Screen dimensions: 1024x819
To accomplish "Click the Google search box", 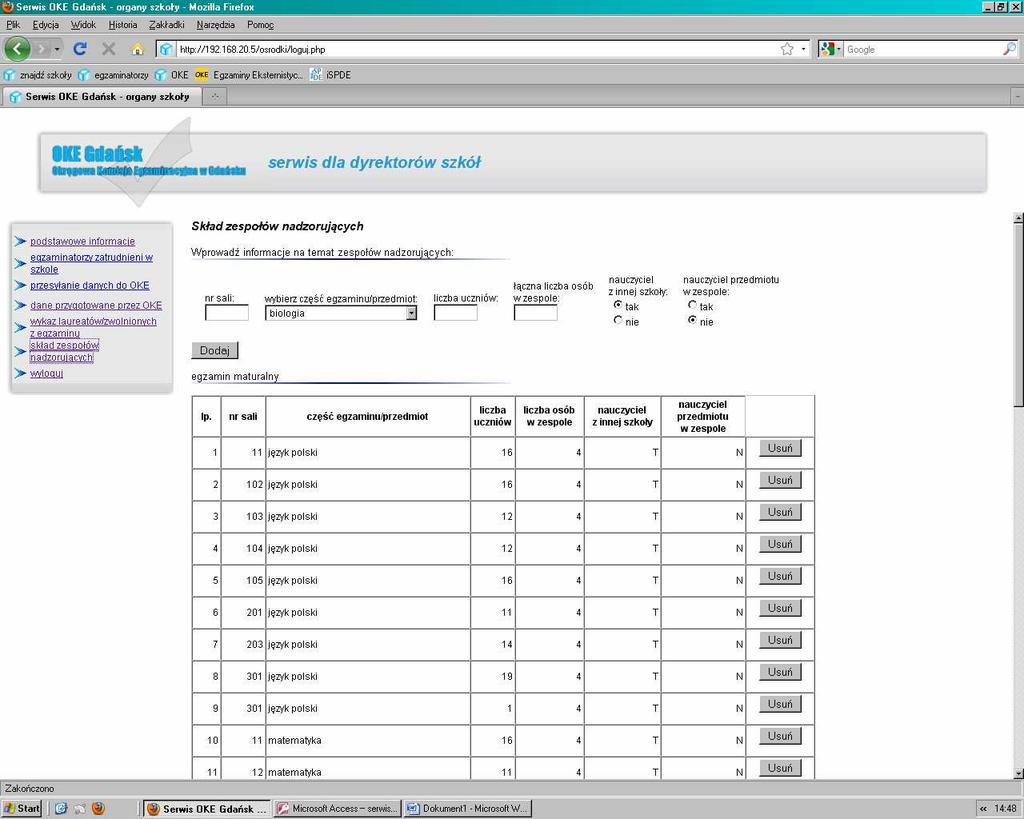I will pyautogui.click(x=922, y=49).
